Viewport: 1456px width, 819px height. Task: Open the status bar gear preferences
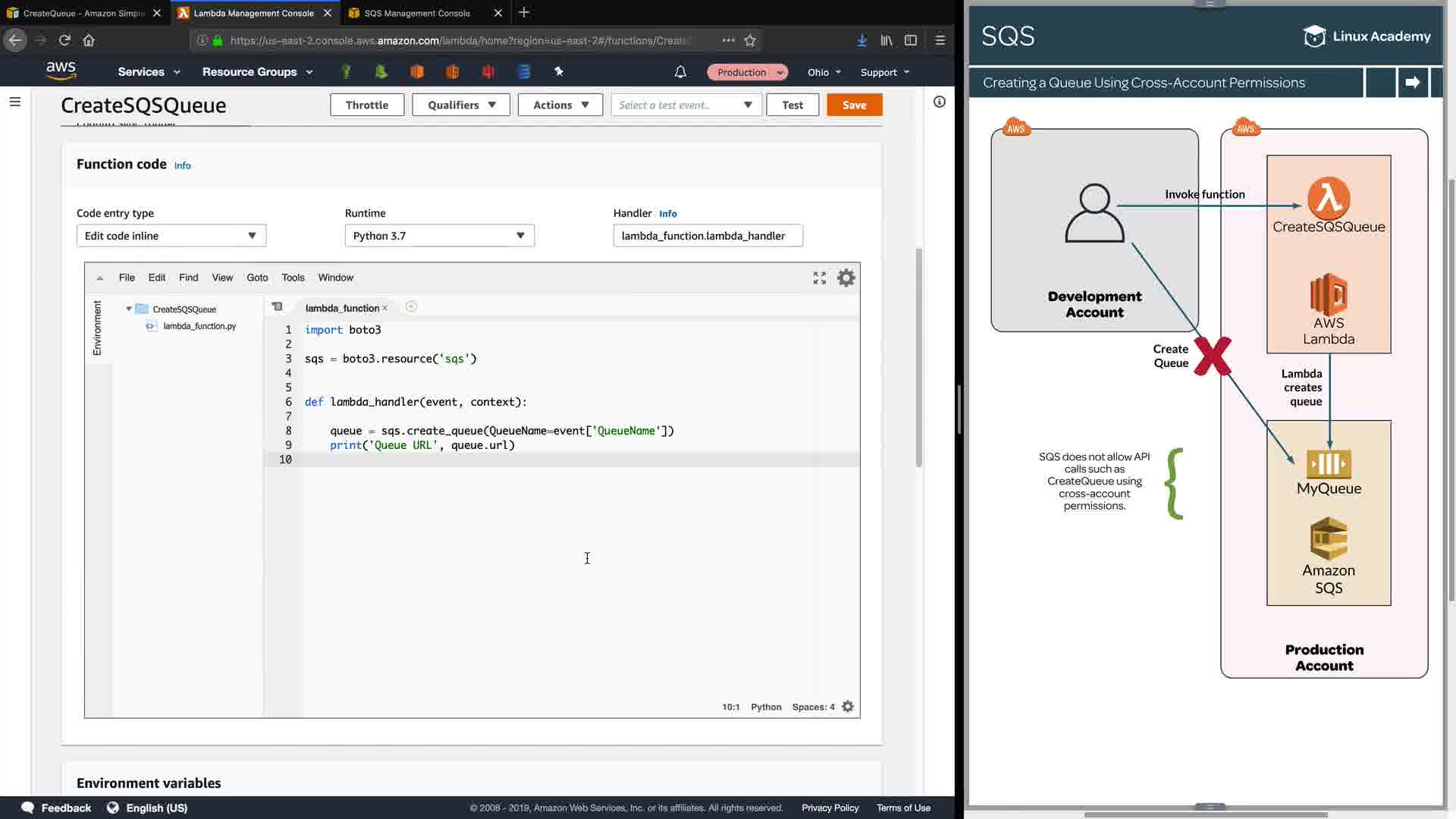pyautogui.click(x=848, y=707)
